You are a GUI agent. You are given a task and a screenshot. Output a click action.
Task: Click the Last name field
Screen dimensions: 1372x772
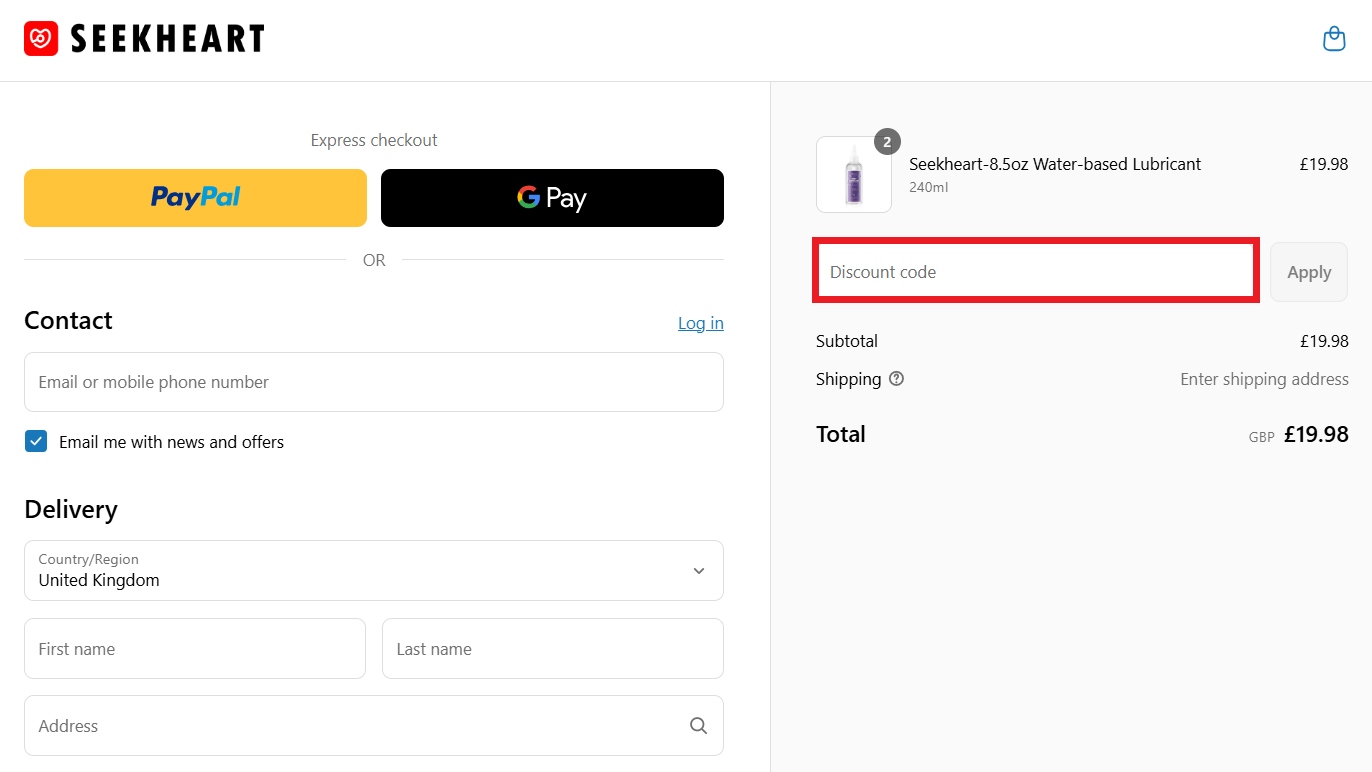click(x=553, y=649)
